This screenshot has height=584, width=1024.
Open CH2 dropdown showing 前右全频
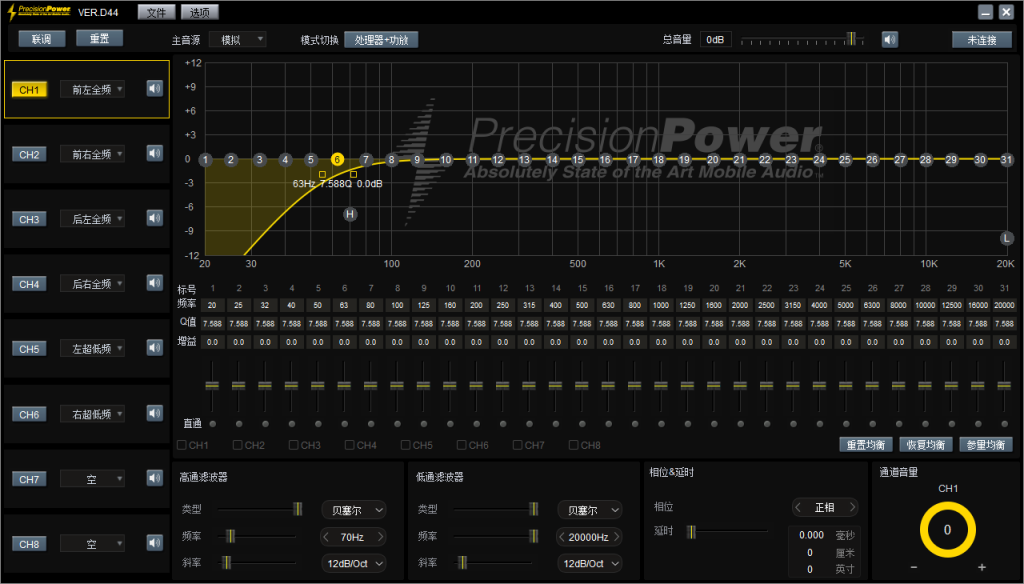92,154
